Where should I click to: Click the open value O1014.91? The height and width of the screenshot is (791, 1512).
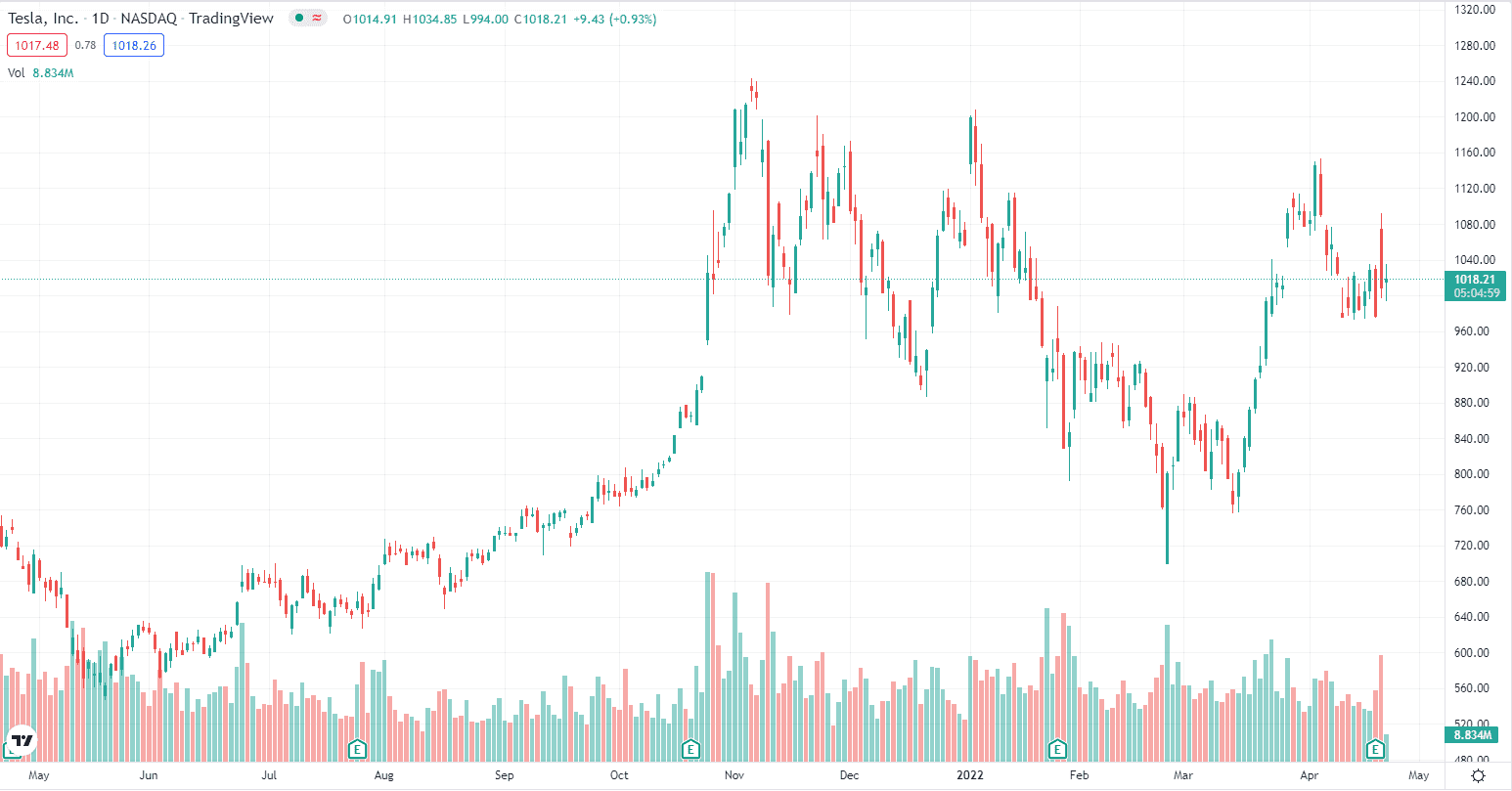point(370,19)
